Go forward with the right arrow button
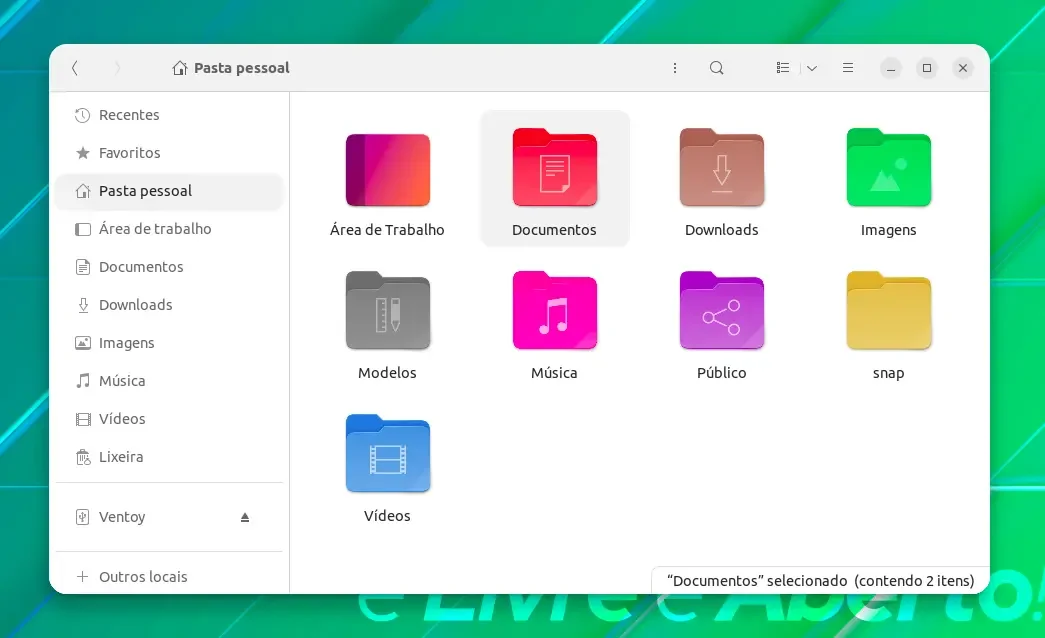 (x=117, y=68)
